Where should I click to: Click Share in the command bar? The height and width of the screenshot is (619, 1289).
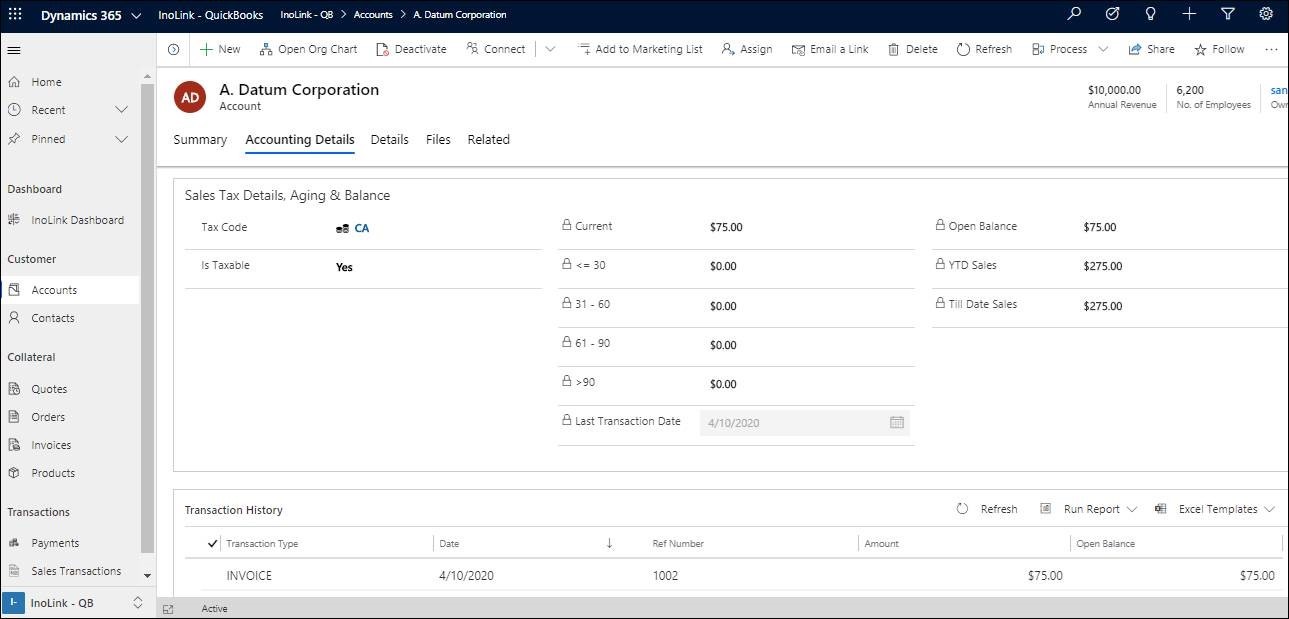point(1152,49)
